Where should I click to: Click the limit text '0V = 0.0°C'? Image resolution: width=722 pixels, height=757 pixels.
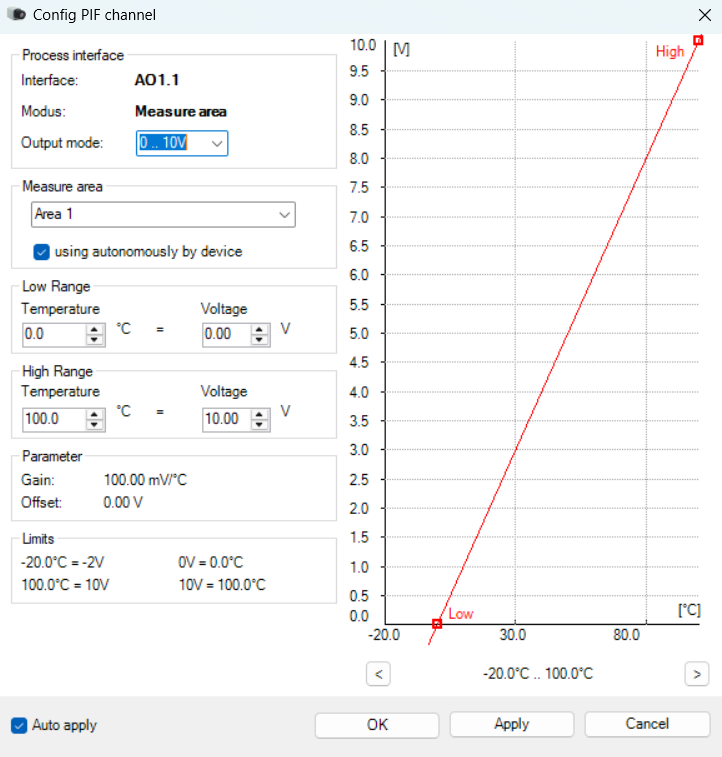pyautogui.click(x=211, y=562)
